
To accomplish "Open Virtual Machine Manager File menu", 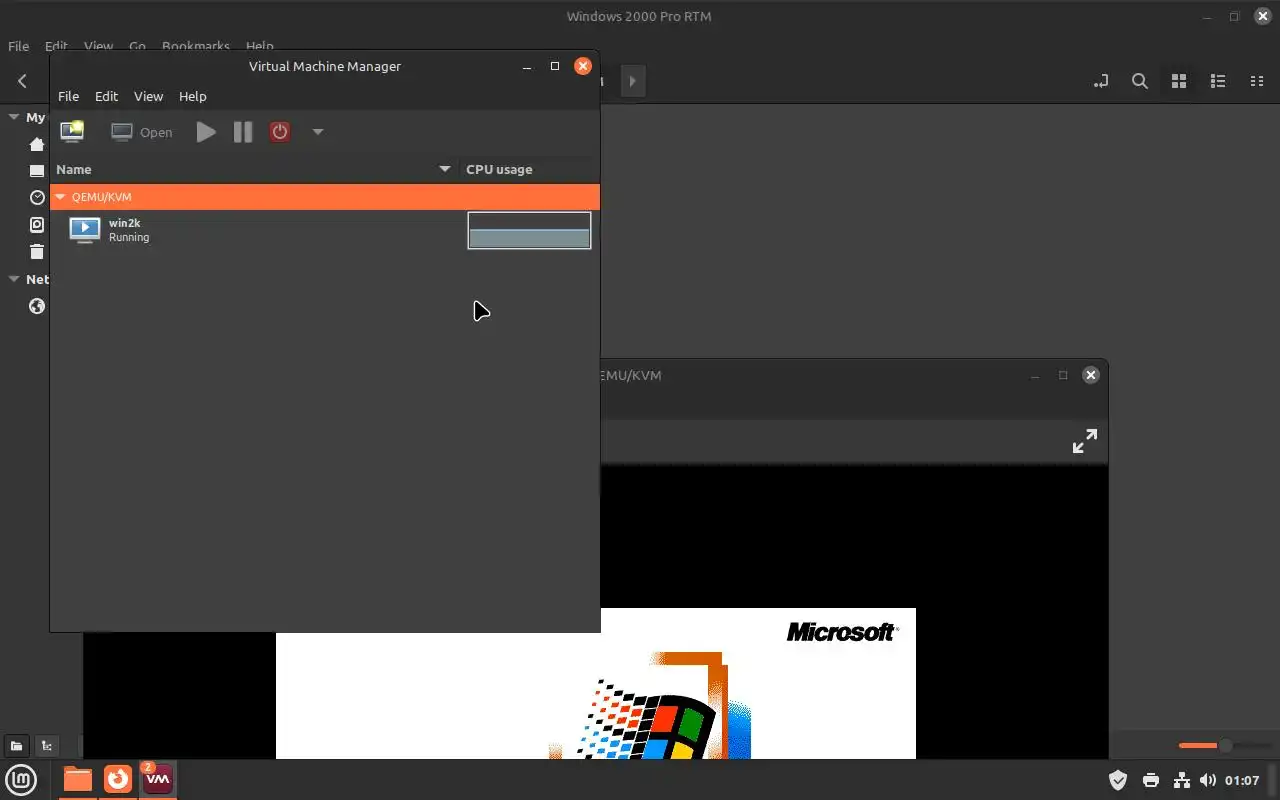I will coord(68,96).
